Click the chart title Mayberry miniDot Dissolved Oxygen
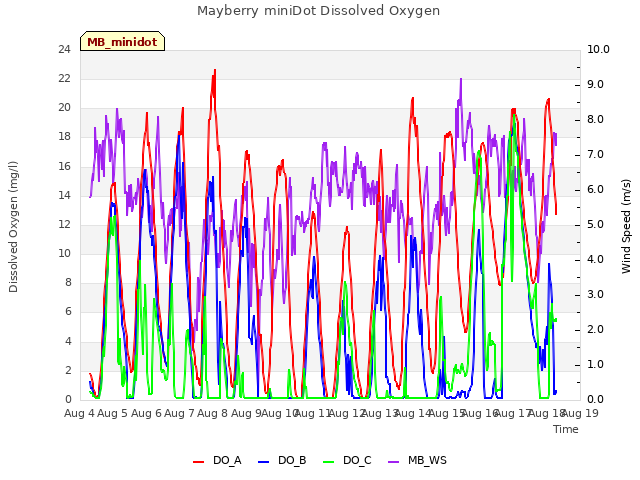The width and height of the screenshot is (640, 480). click(x=318, y=11)
